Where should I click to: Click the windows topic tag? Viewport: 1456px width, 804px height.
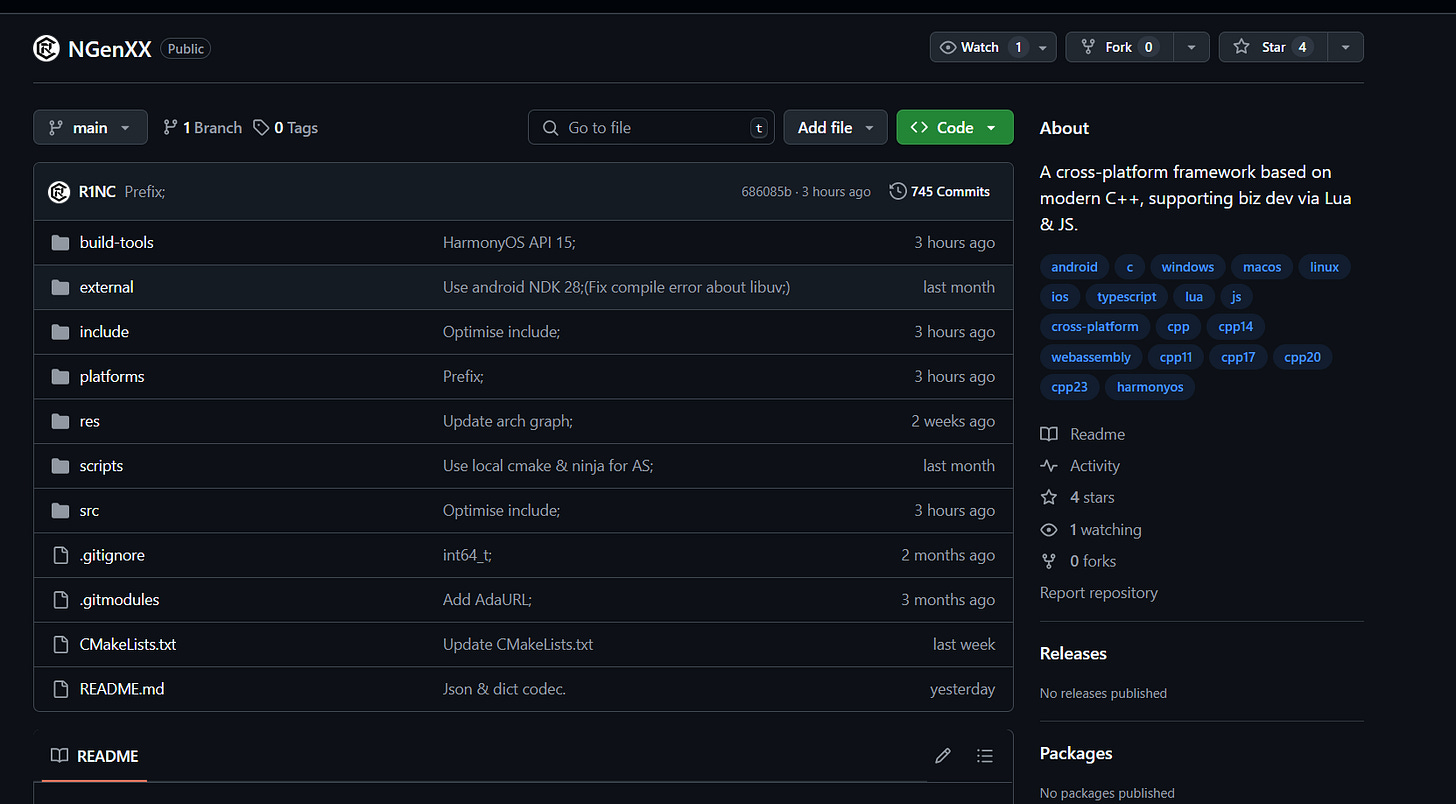(x=1188, y=267)
